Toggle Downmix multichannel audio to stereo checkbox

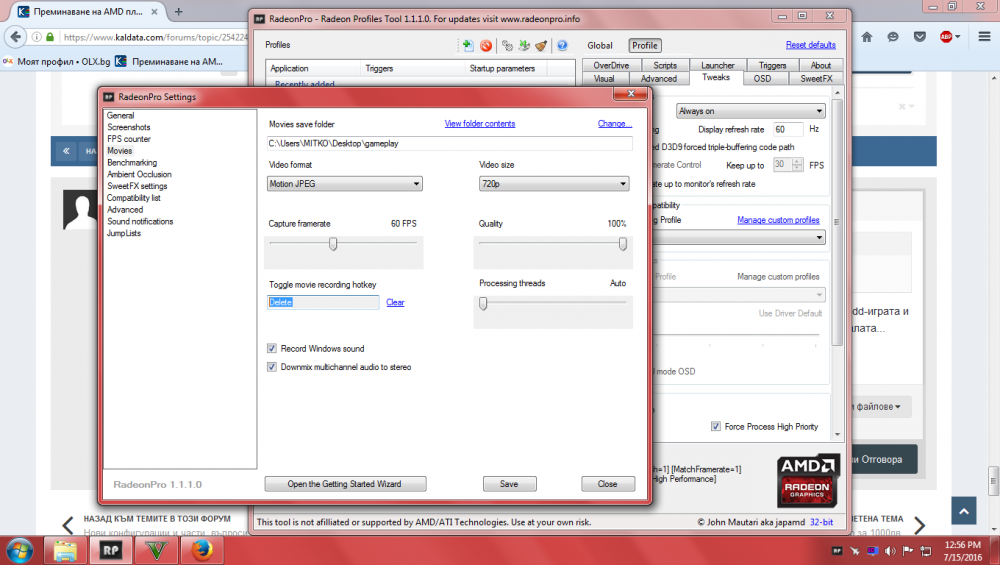[x=272, y=367]
